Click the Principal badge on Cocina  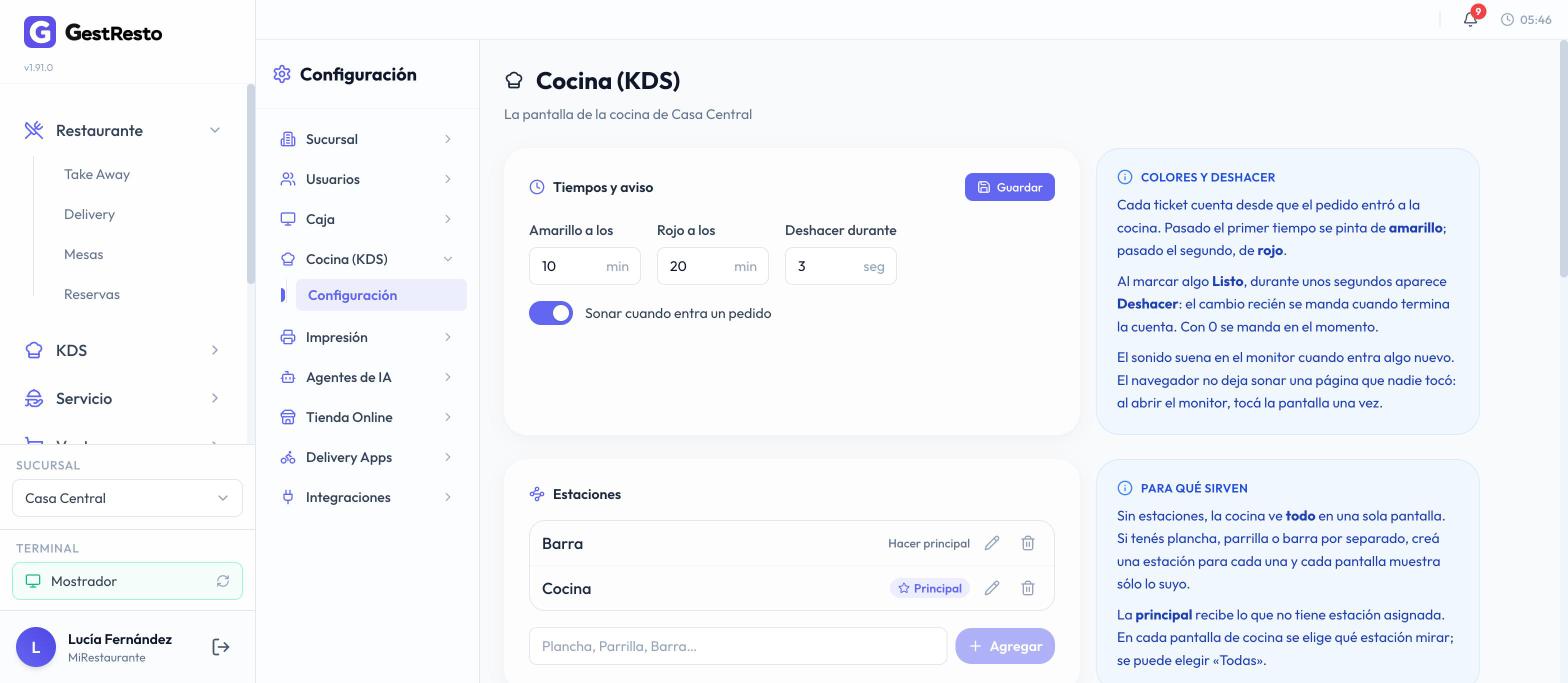[930, 588]
